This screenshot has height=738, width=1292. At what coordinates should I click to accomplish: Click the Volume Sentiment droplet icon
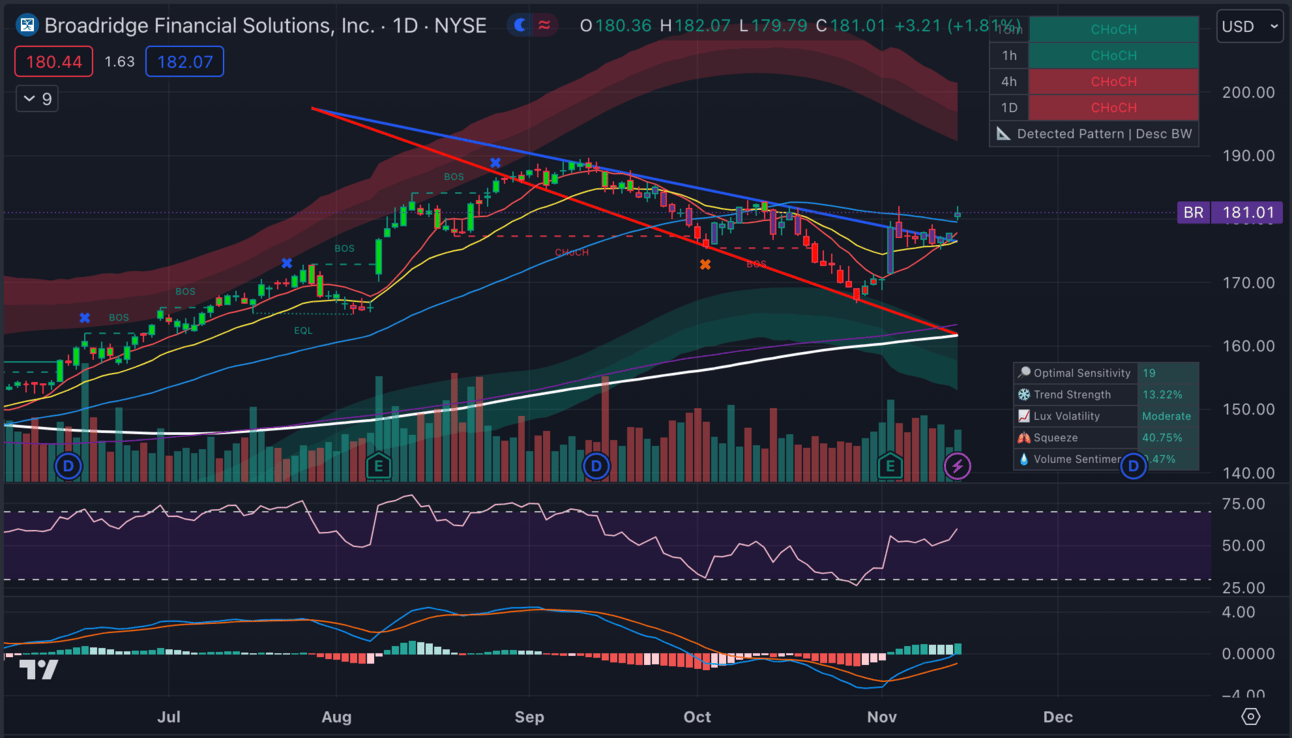tap(1024, 460)
